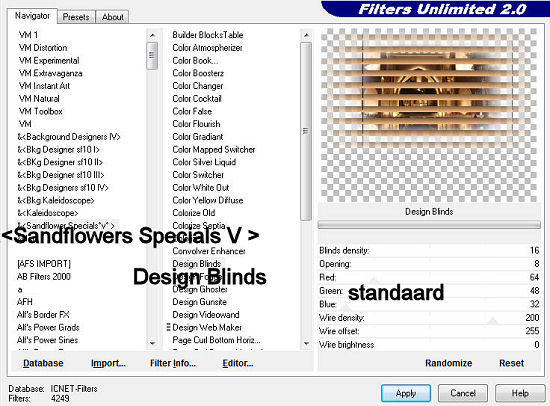Select Bkg Designers sf10 IV category
Viewport: 550px width, 406px height.
tap(63, 188)
